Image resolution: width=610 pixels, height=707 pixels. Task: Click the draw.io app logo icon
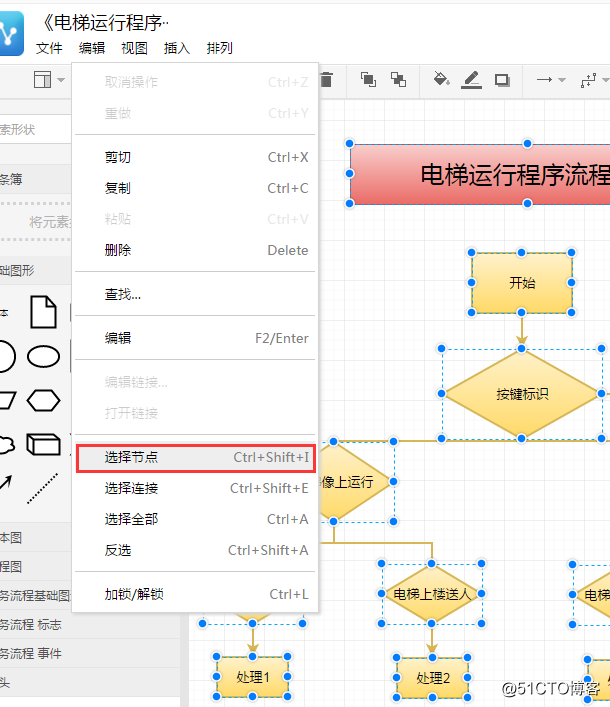coord(11,34)
